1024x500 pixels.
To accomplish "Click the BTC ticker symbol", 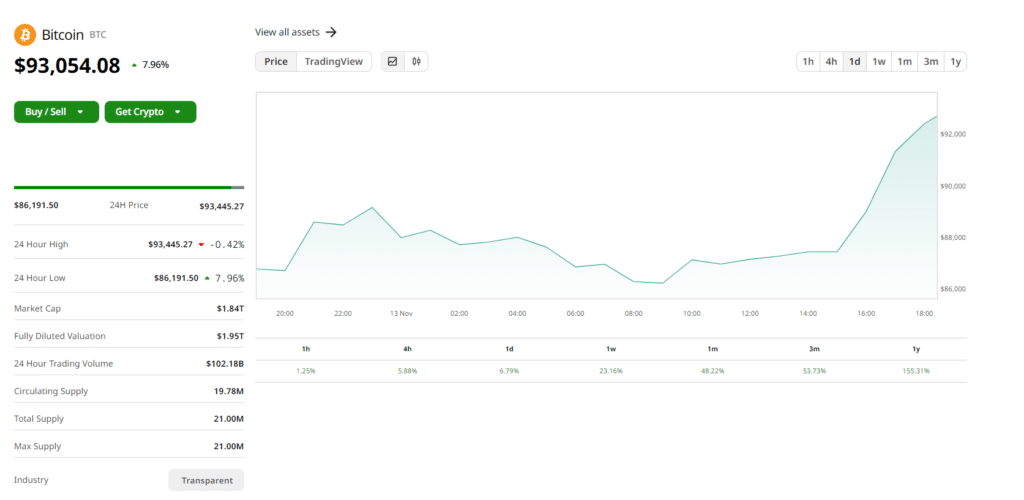I will click(97, 35).
